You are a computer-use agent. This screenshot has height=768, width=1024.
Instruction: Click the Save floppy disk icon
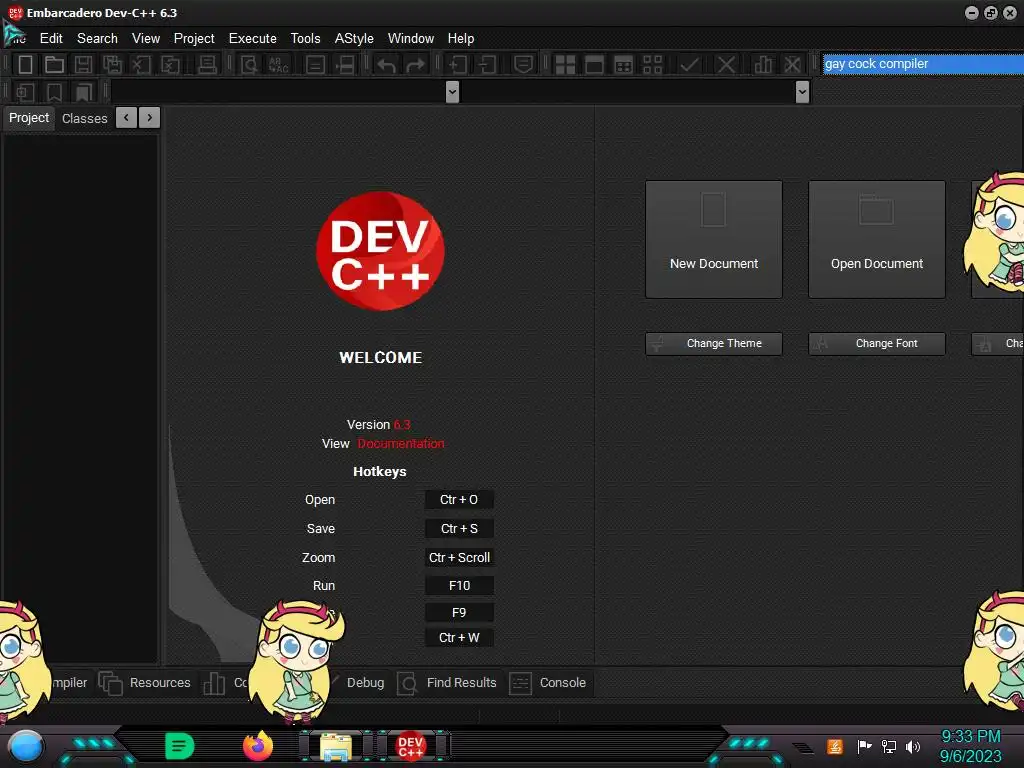tap(83, 65)
